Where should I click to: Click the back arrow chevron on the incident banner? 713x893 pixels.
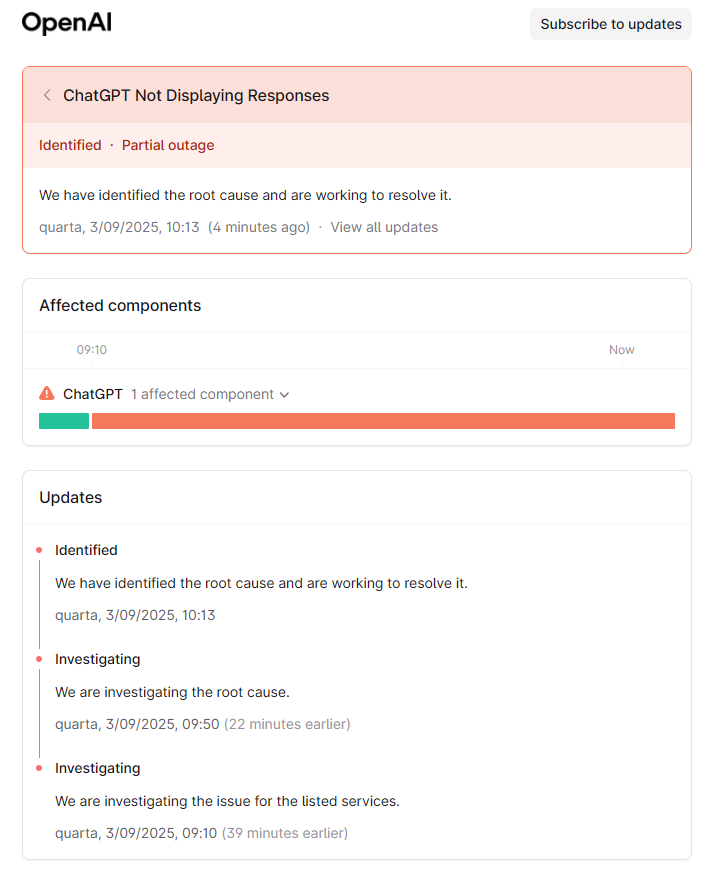[47, 95]
